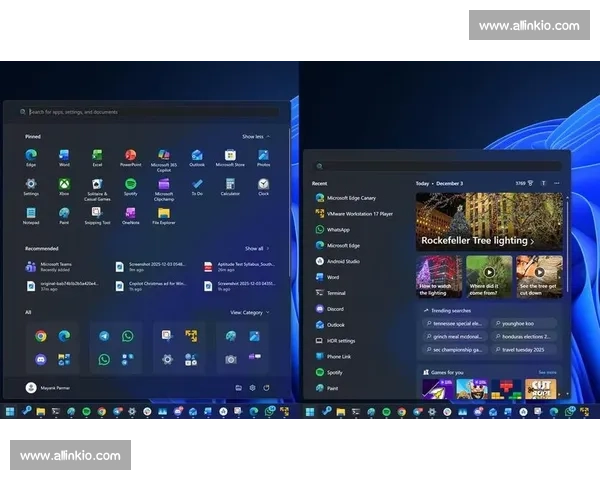
Task: Open Microsoft Clipchamp from pinned apps
Action: click(x=163, y=186)
